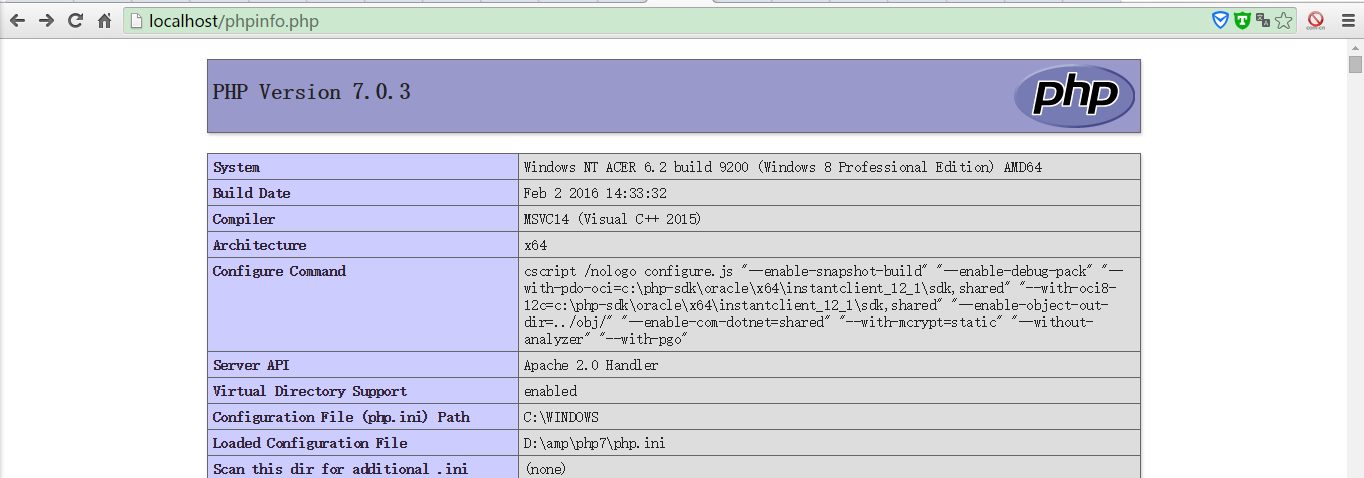This screenshot has height=478, width=1364.
Task: Click the 'Compiler' row label
Action: click(243, 219)
